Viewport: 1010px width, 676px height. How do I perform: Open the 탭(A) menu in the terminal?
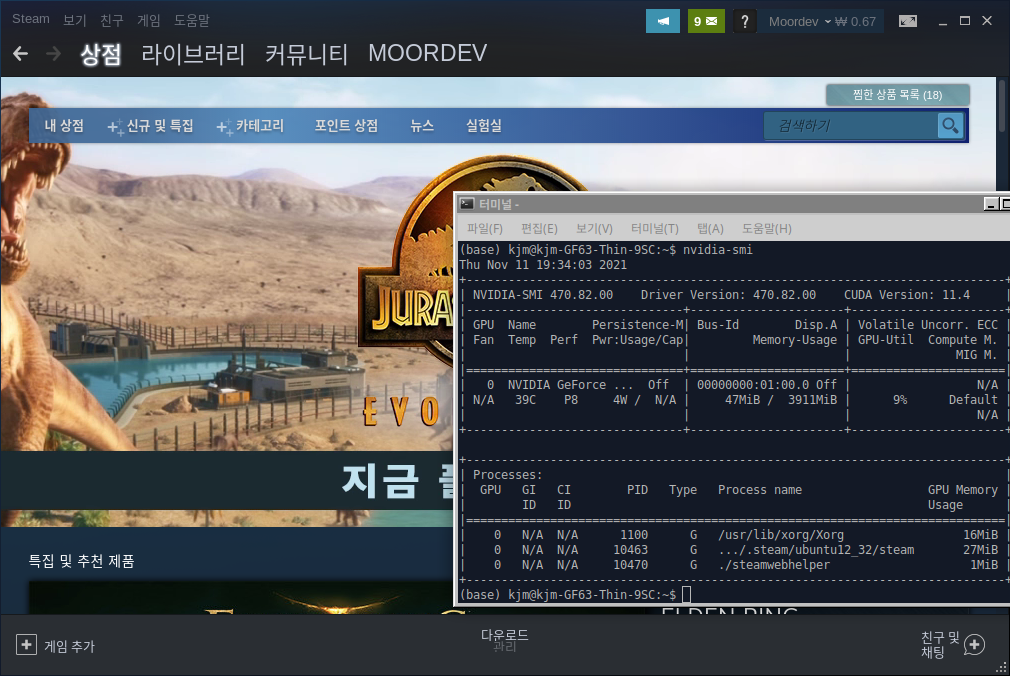click(710, 229)
